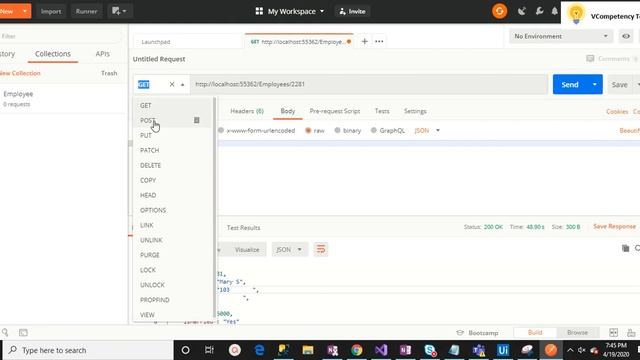This screenshot has width=640, height=360.
Task: Click the Invite button
Action: pyautogui.click(x=352, y=11)
